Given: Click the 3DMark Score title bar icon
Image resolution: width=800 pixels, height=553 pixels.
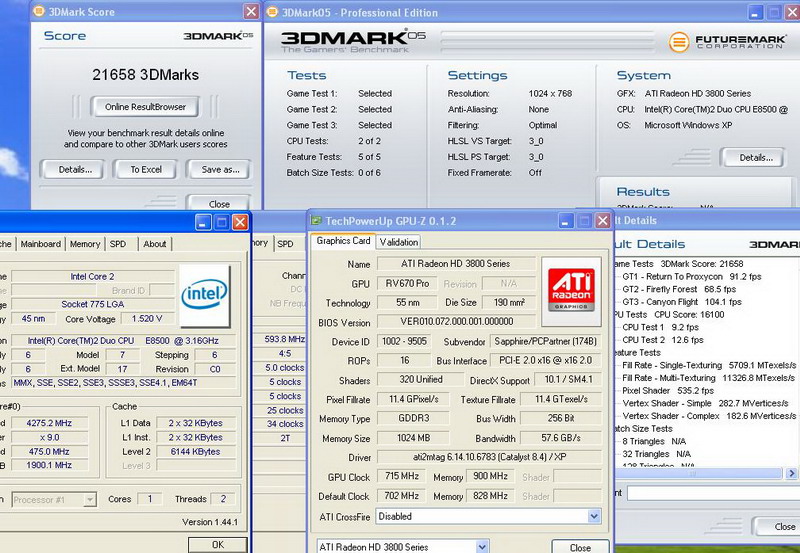Looking at the screenshot, I should 39,11.
